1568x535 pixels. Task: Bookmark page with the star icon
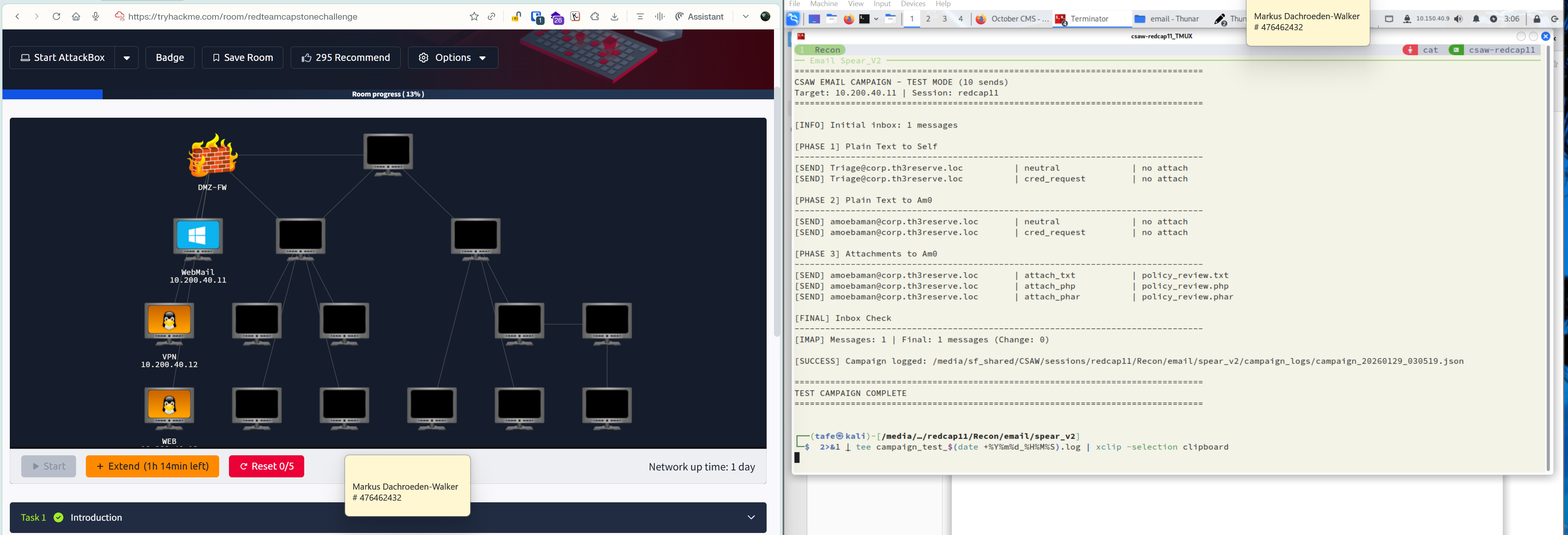tap(473, 16)
